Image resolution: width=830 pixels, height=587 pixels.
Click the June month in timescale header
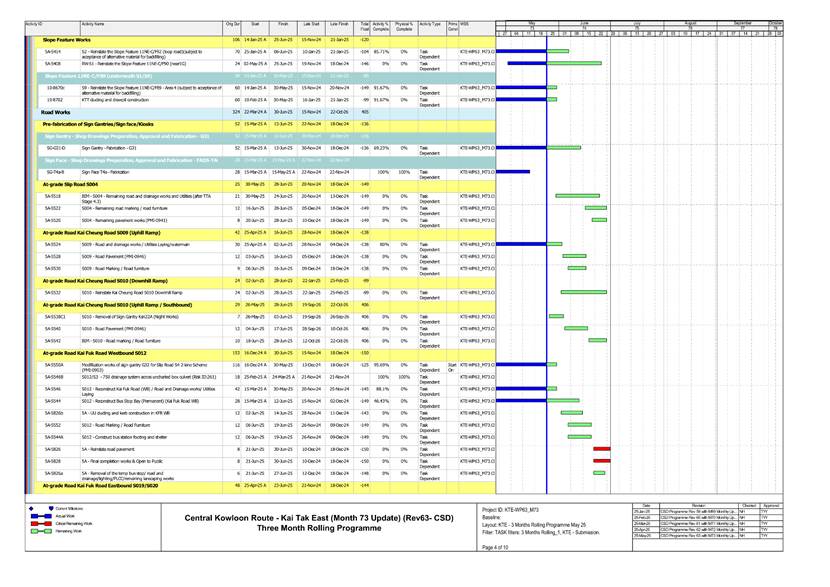pyautogui.click(x=584, y=19)
